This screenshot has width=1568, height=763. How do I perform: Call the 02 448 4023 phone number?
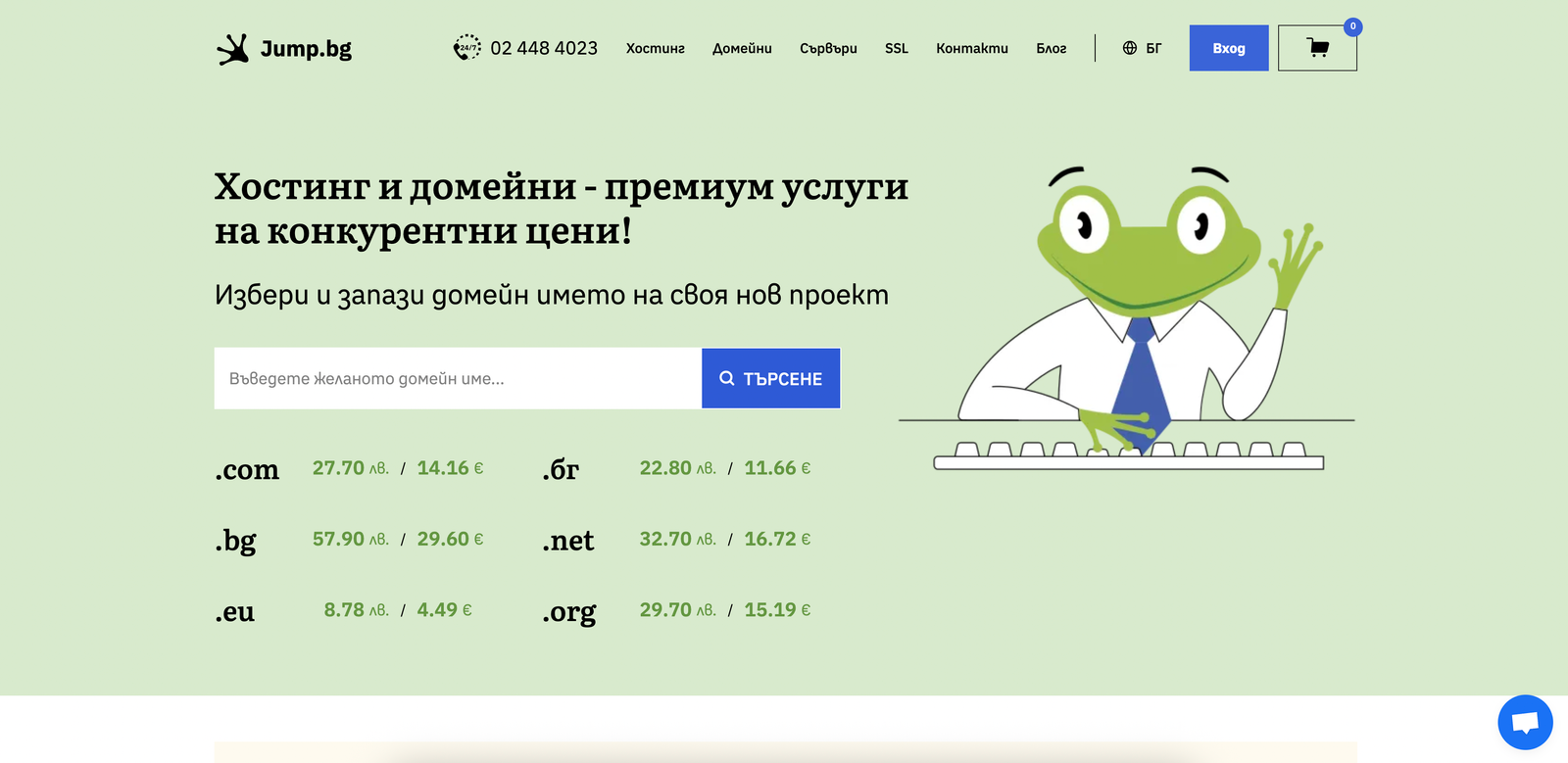[x=543, y=48]
